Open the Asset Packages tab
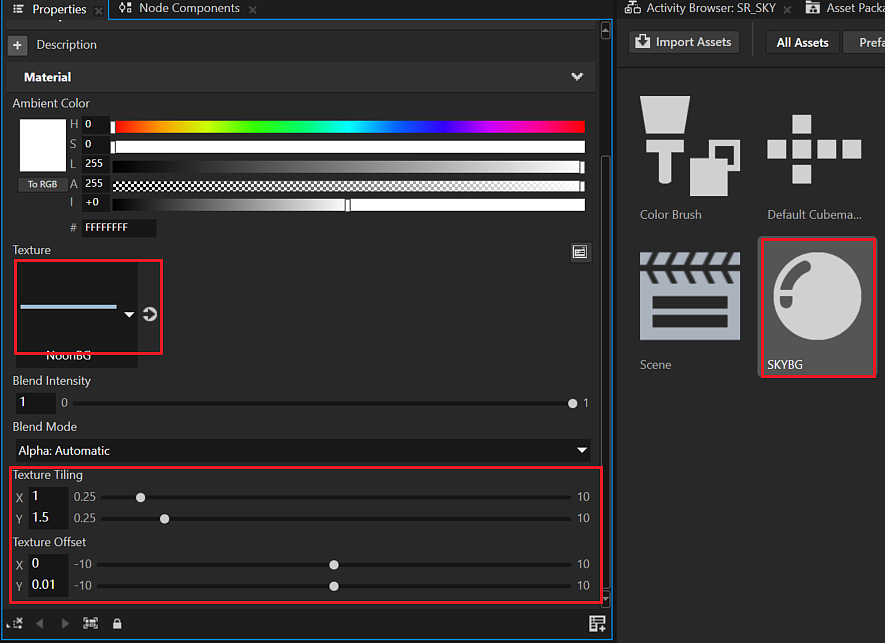The height and width of the screenshot is (643, 885). click(x=844, y=8)
